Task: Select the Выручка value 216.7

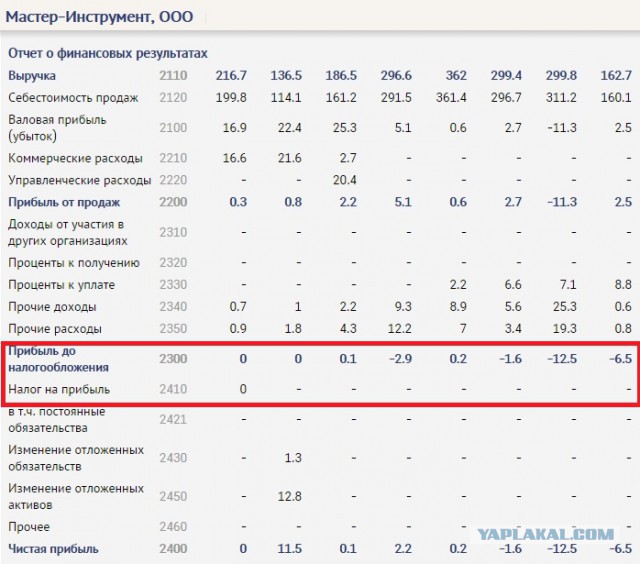Action: pyautogui.click(x=231, y=75)
